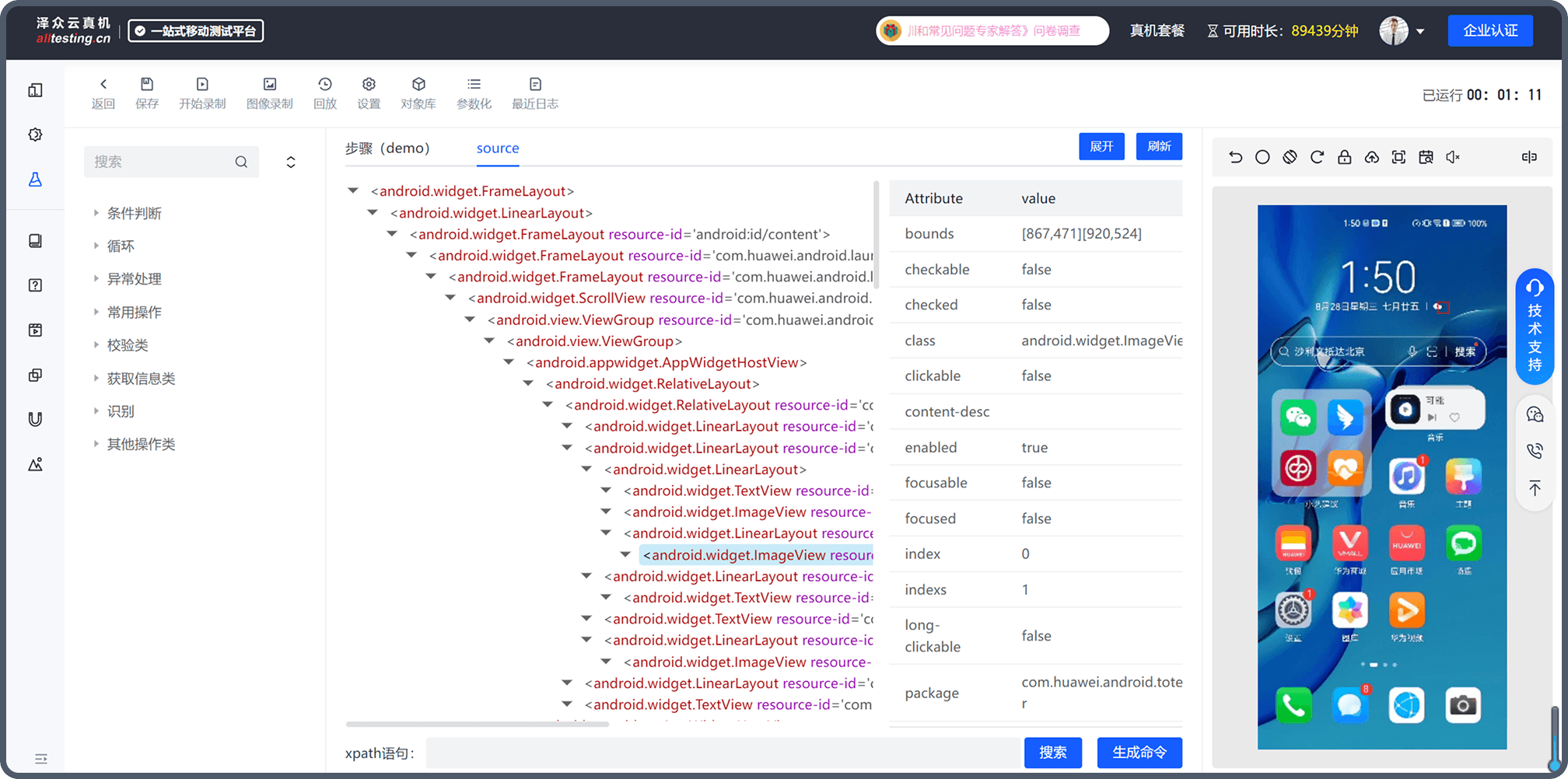Rotate the device screen icon
Screen dimensions: 1568x779
1290,157
